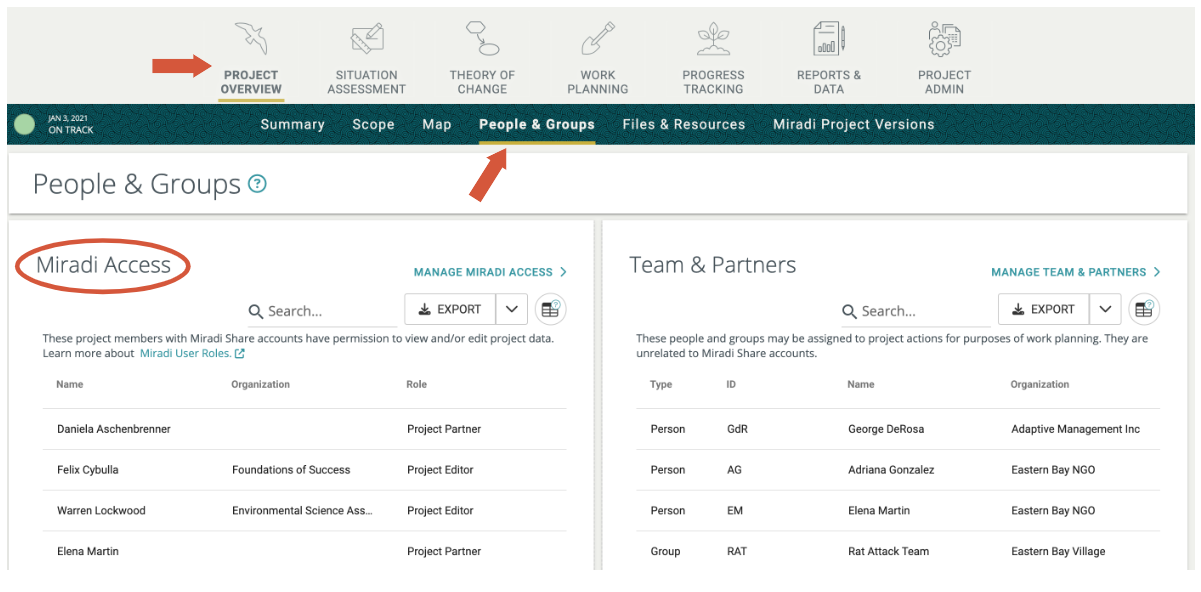Image resolution: width=1201 pixels, height=592 pixels.
Task: Open Work Planning shovel icon
Action: pyautogui.click(x=597, y=40)
